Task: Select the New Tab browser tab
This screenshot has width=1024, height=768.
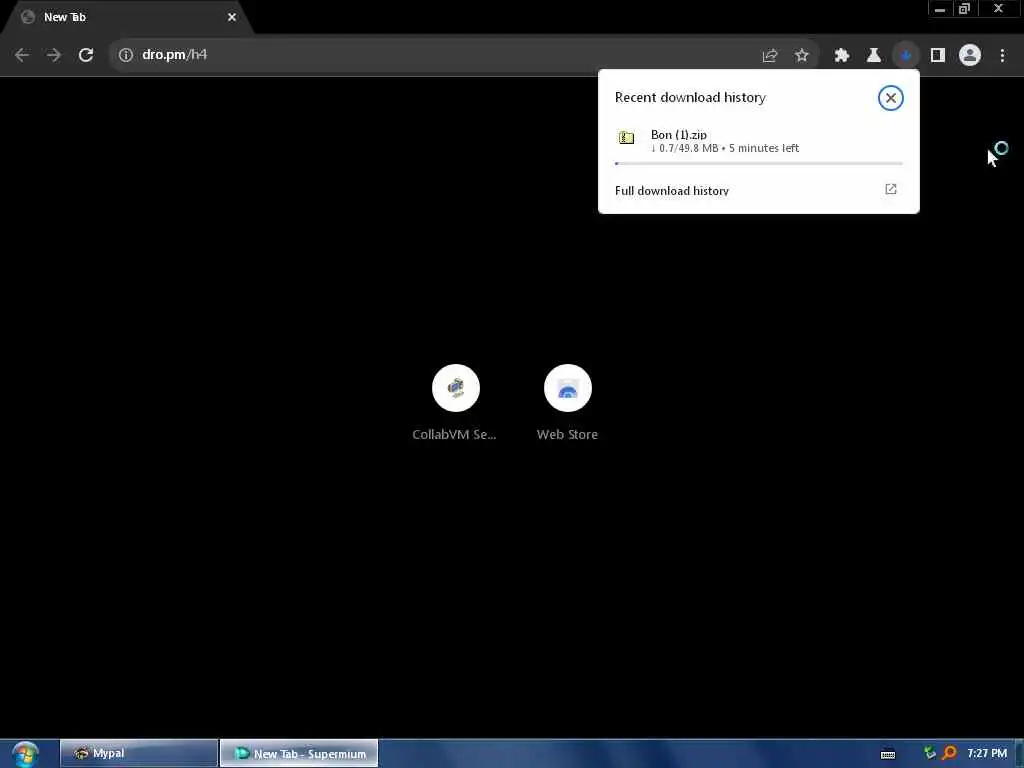Action: click(x=127, y=18)
